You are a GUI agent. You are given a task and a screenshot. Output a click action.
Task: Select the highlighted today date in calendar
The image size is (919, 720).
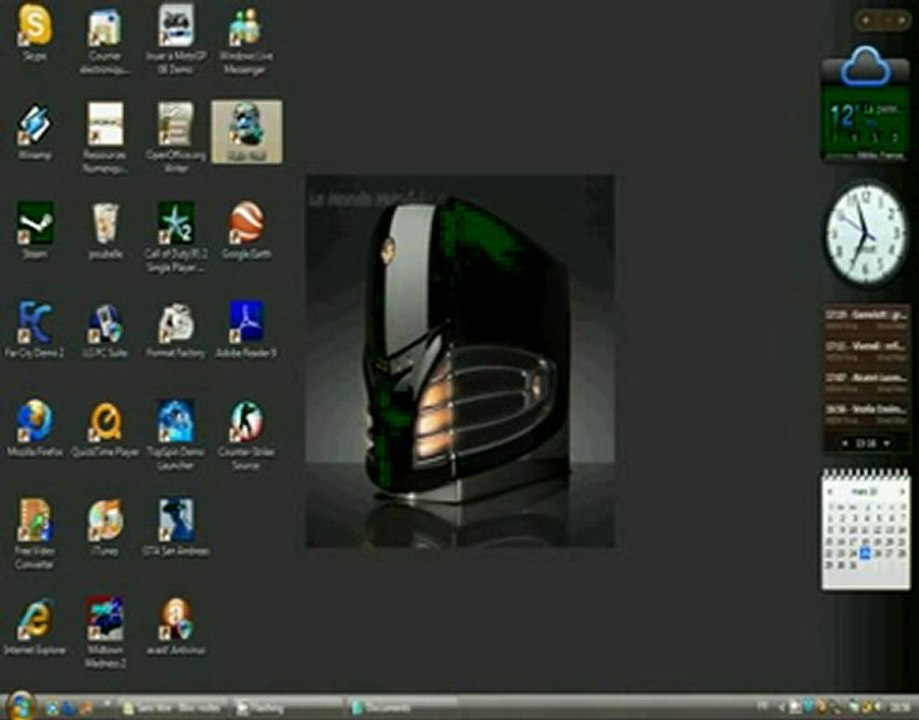point(866,553)
